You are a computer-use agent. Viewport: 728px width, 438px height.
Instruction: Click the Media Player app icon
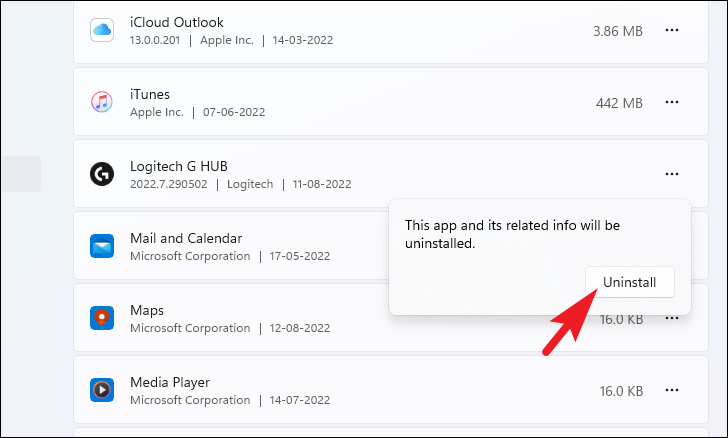[102, 390]
